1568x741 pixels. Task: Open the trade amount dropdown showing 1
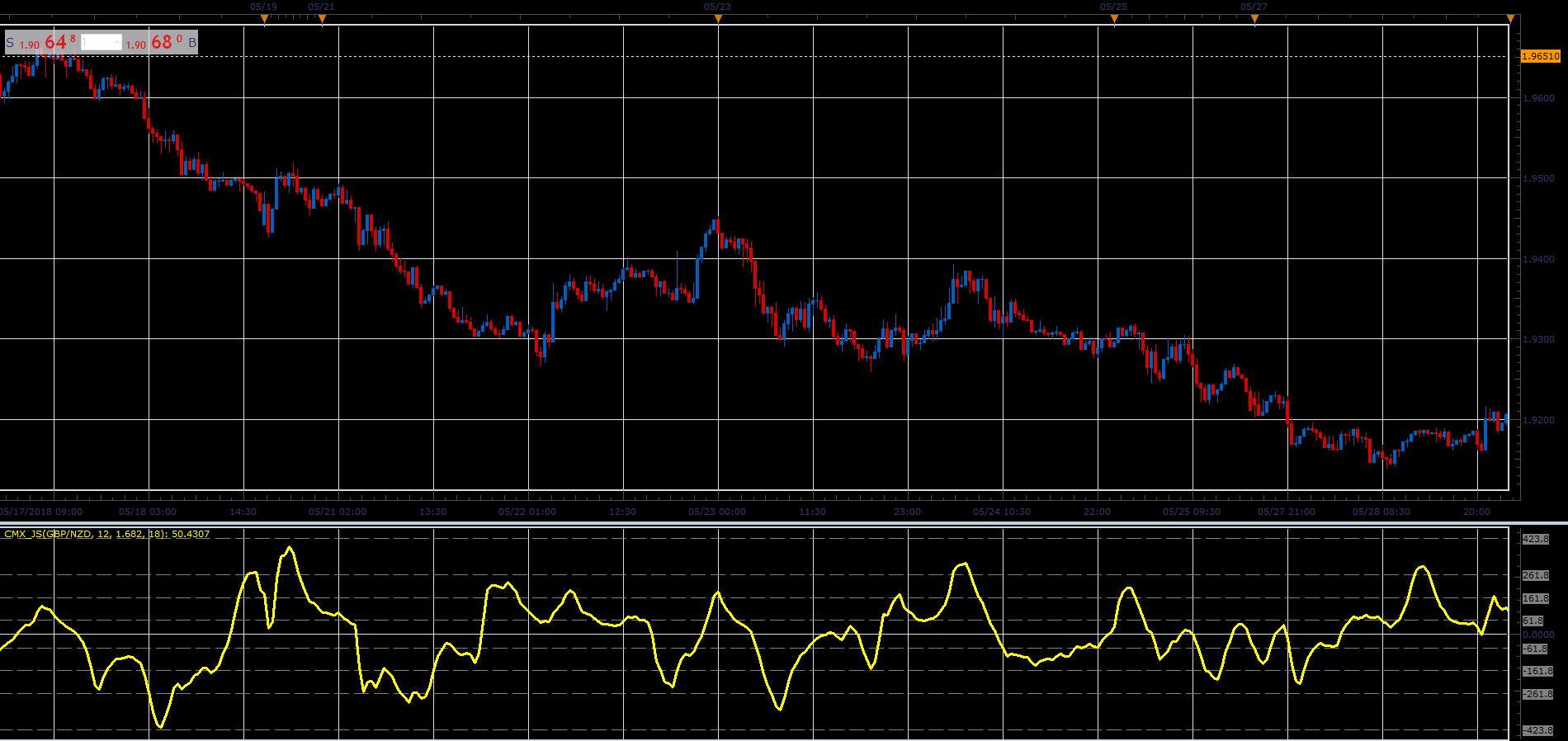pyautogui.click(x=102, y=43)
